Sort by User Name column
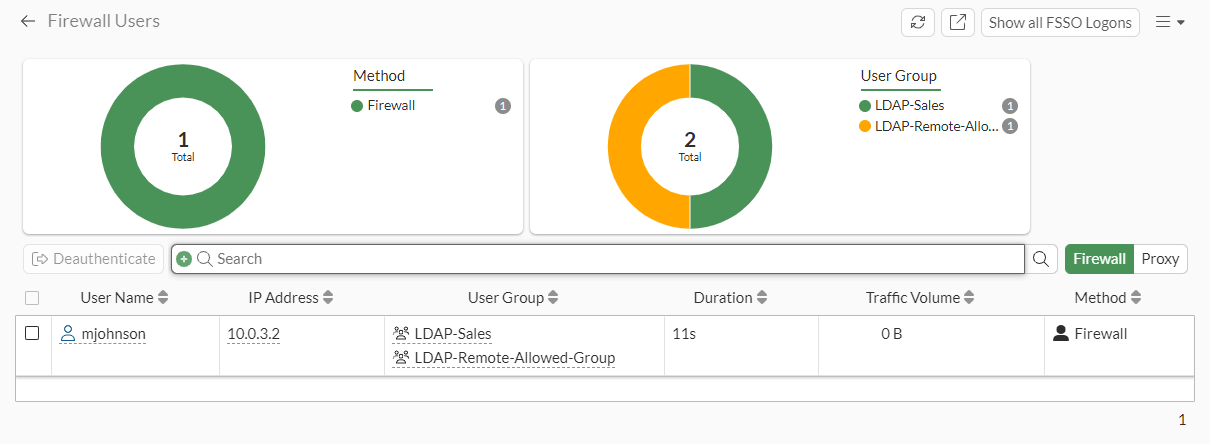The width and height of the screenshot is (1210, 444). (163, 298)
